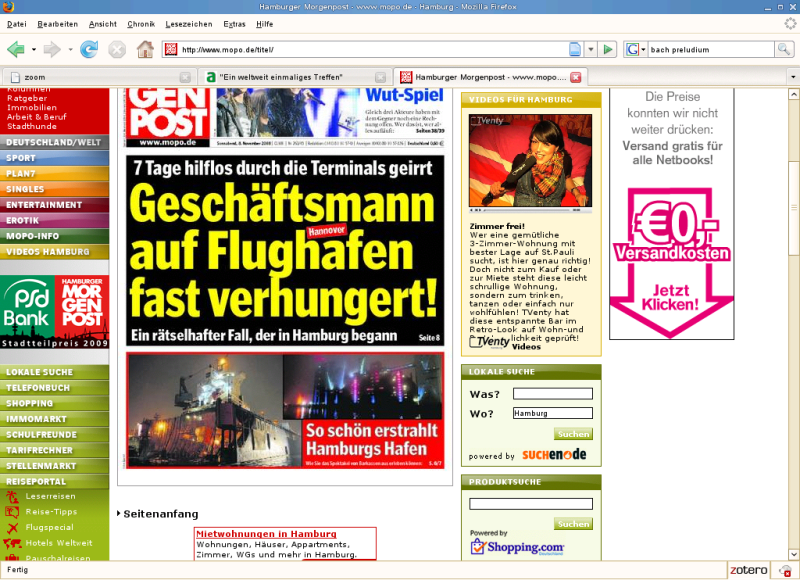The image size is (800, 580).
Task: Click the page feed icon in address bar
Action: pos(575,49)
